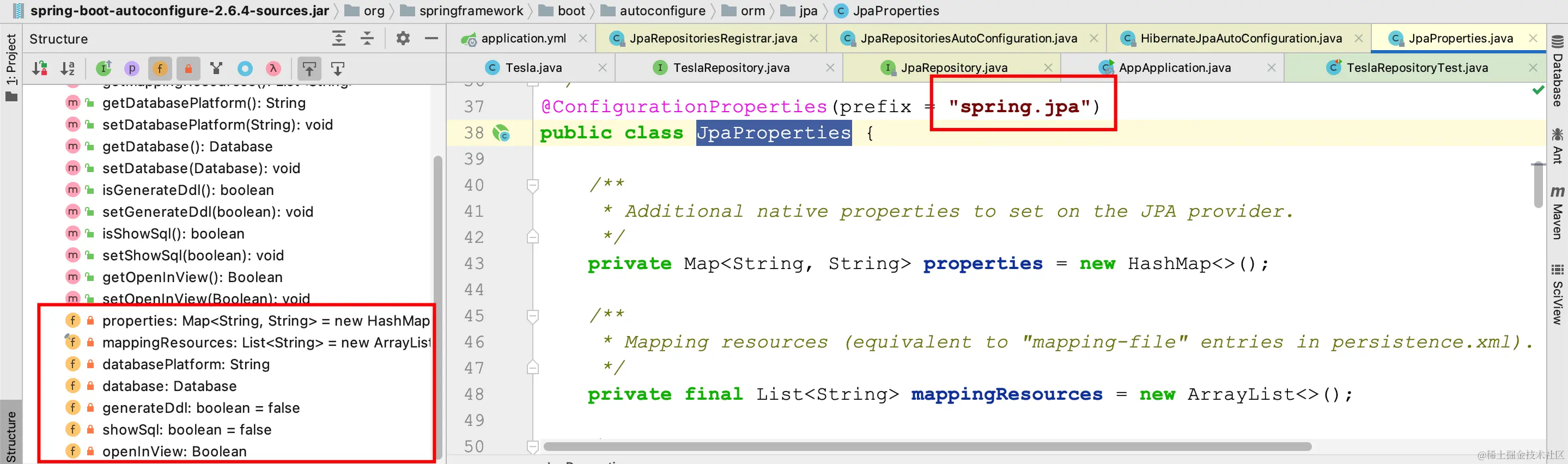This screenshot has width=1568, height=464.
Task: Open the Database tool window
Action: (x=1557, y=71)
